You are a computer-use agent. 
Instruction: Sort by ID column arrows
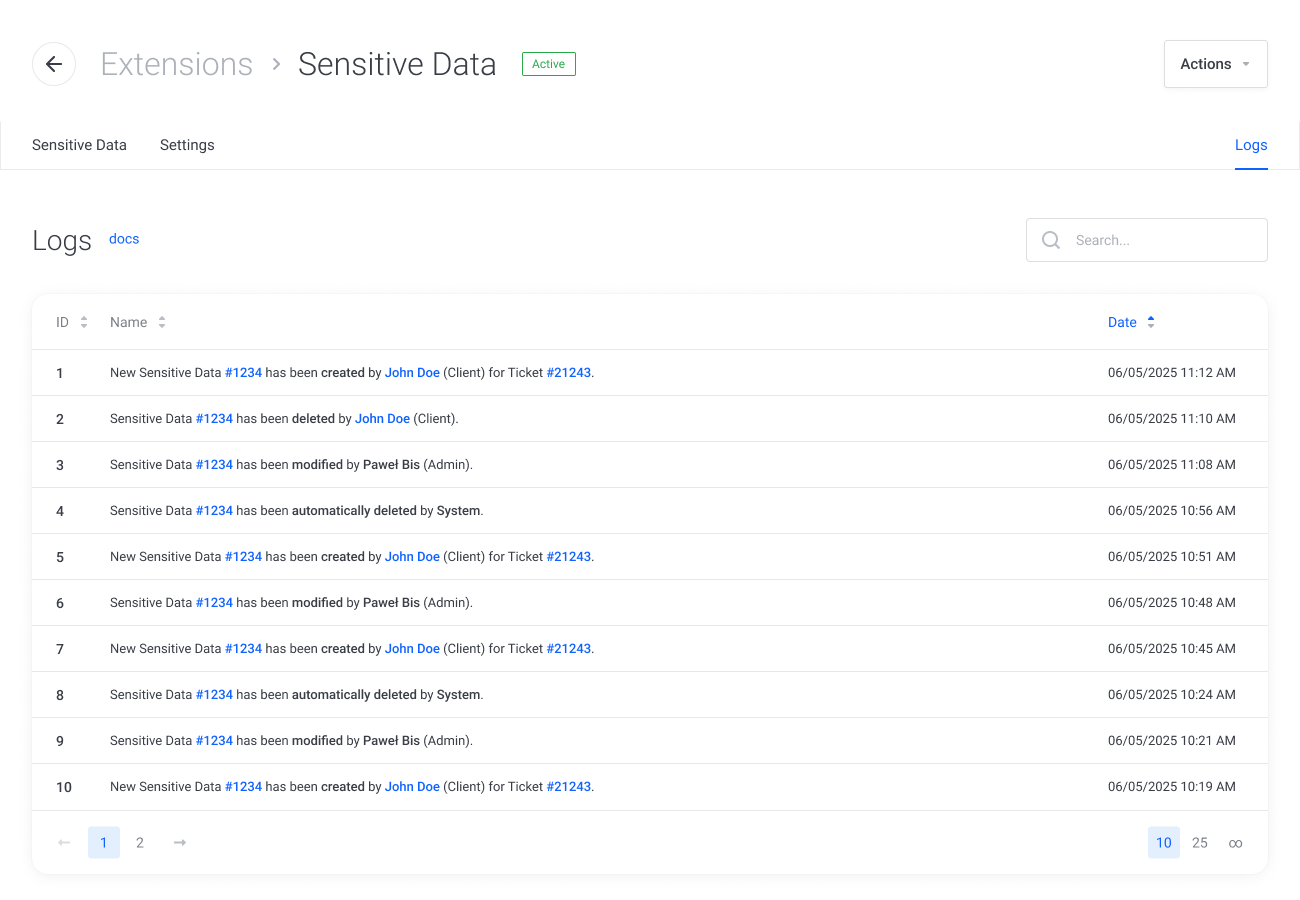84,322
